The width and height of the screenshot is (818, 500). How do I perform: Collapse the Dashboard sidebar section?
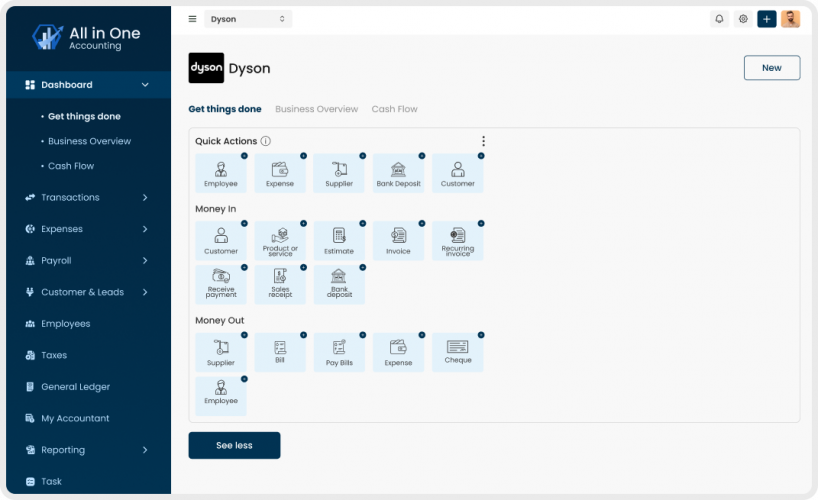click(89, 85)
